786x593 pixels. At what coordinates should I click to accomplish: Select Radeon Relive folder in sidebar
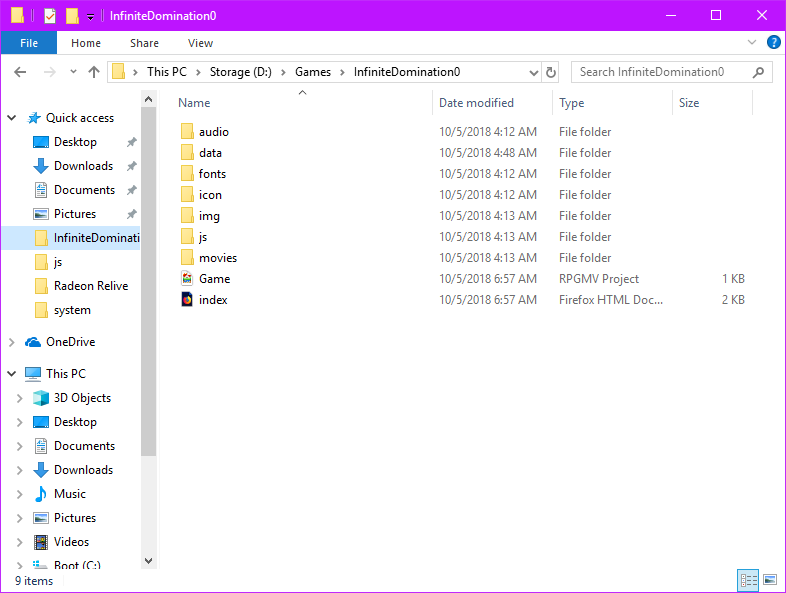coord(91,286)
